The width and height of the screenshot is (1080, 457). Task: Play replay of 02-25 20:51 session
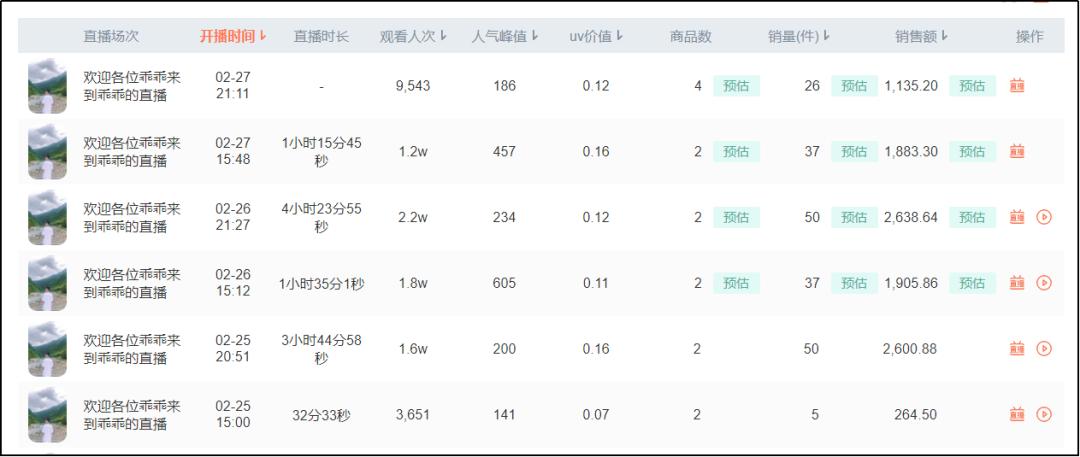[x=1044, y=349]
